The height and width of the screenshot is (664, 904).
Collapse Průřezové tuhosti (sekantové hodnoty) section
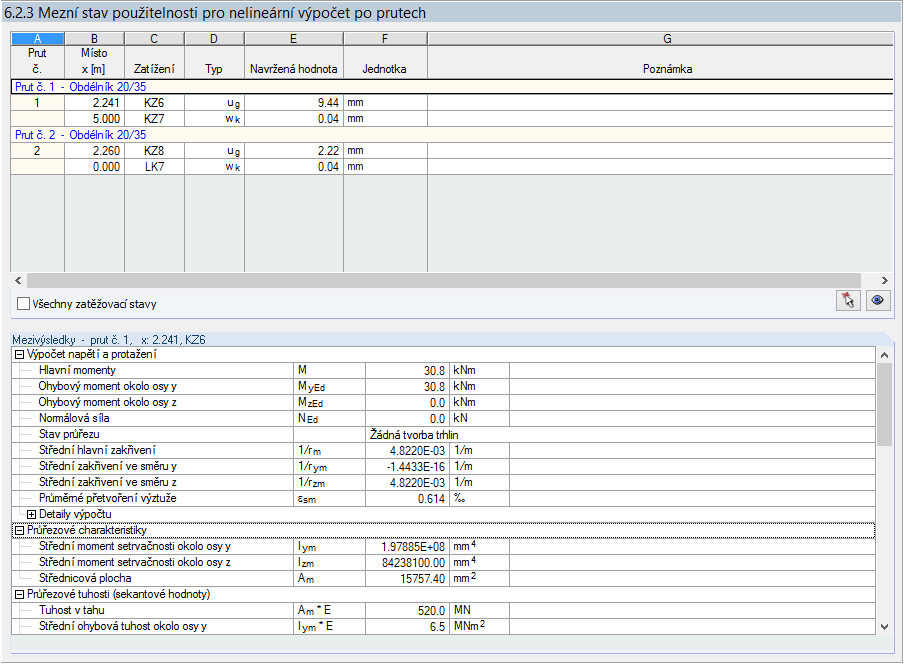(x=19, y=594)
